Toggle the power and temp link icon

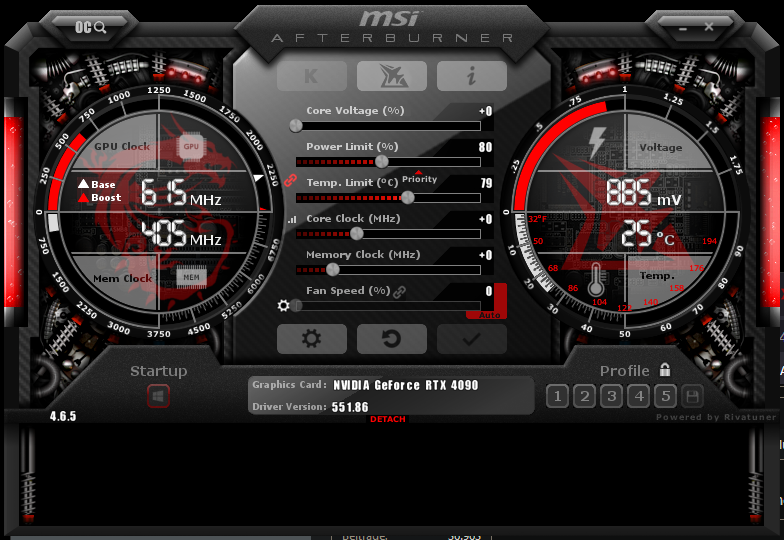click(290, 180)
